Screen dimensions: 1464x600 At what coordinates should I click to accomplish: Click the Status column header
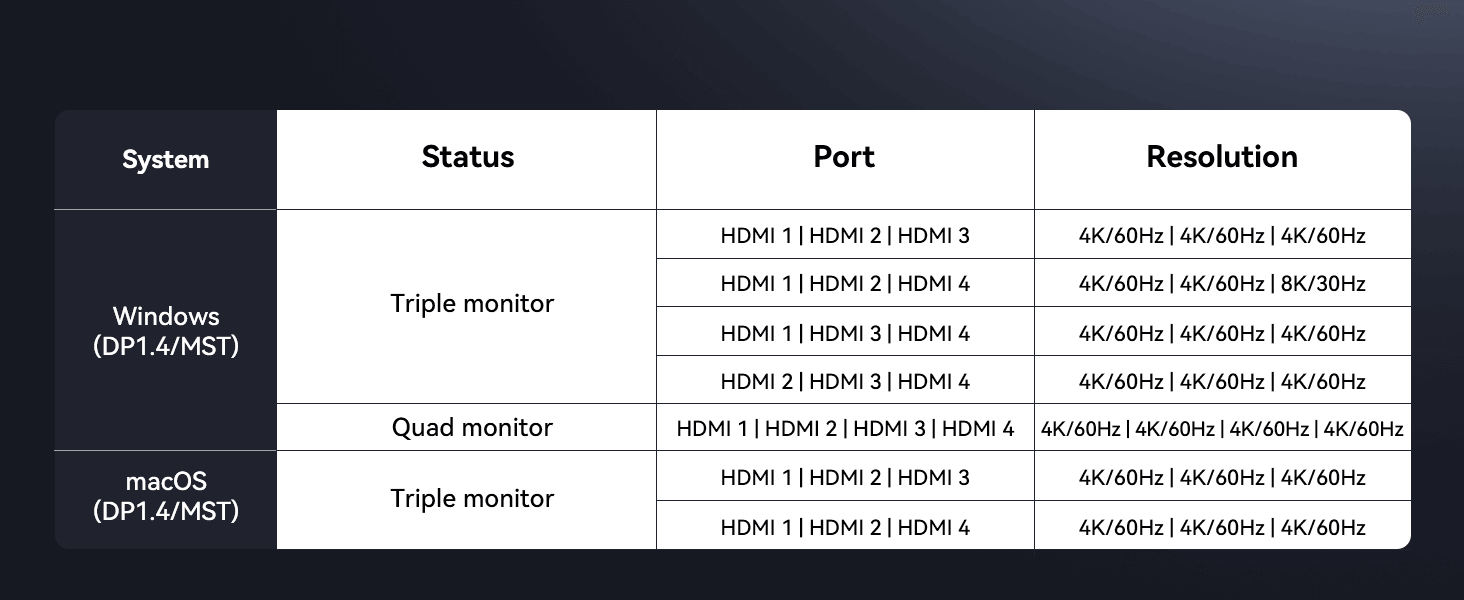pos(467,157)
